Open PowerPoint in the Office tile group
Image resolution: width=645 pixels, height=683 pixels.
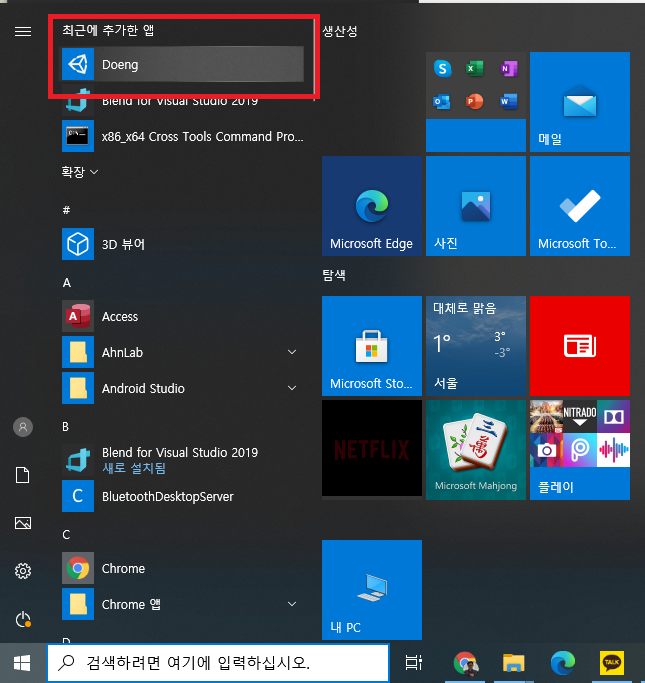pyautogui.click(x=475, y=102)
